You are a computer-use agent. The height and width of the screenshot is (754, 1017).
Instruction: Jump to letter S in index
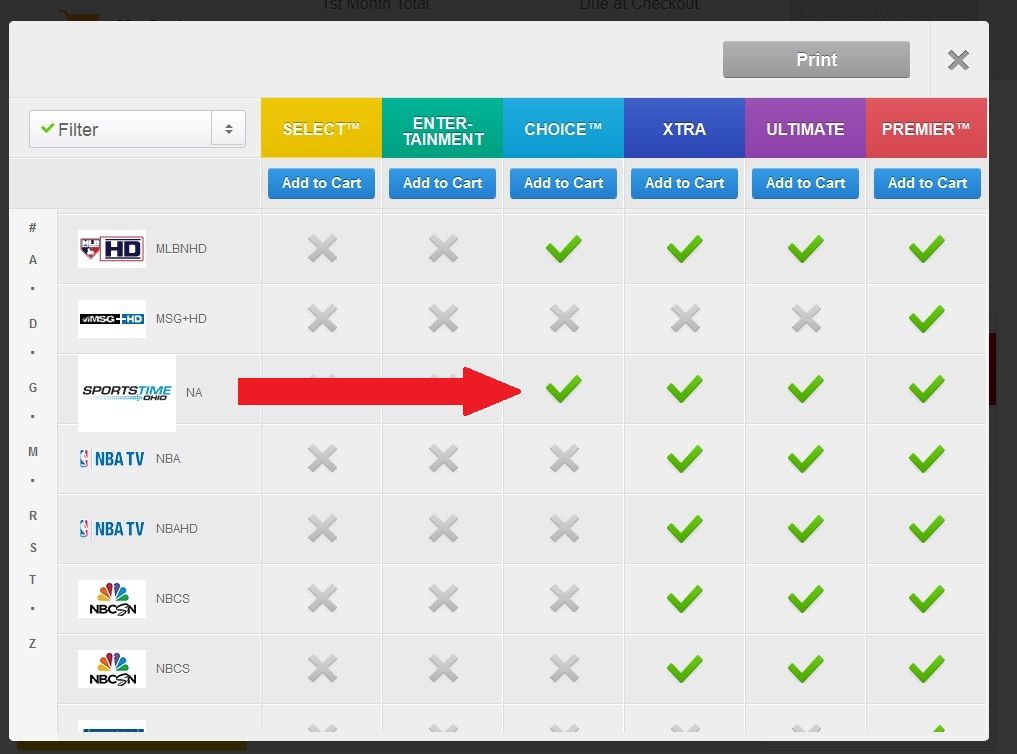pos(32,547)
